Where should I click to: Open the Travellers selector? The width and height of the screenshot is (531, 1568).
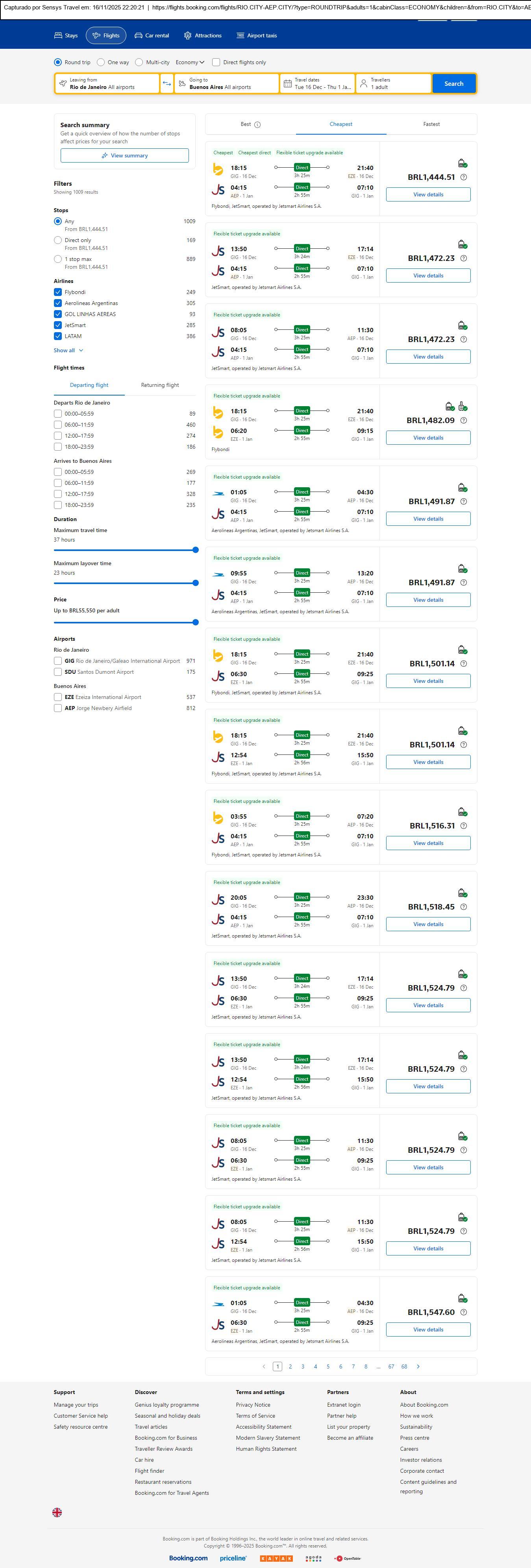point(393,83)
